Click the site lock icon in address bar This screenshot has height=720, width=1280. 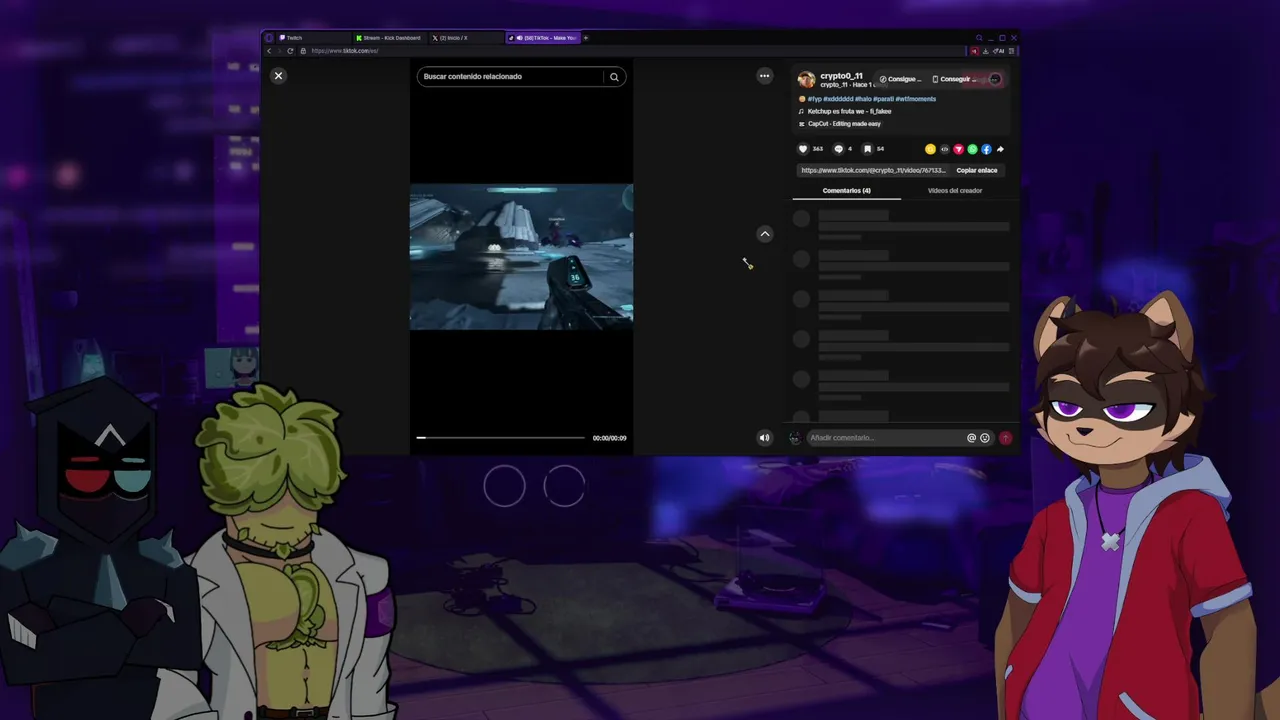click(303, 51)
